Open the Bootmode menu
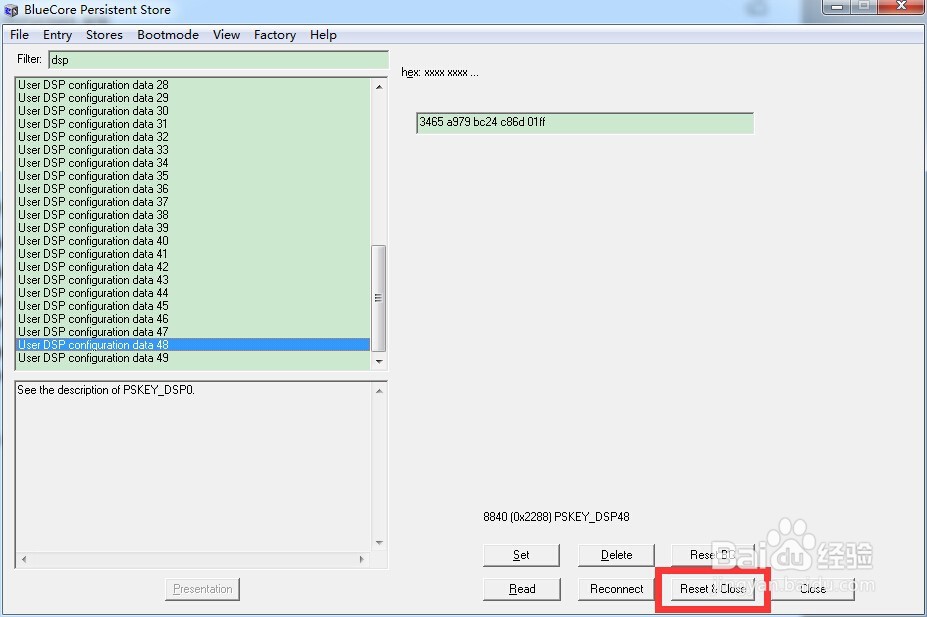The width and height of the screenshot is (927, 617). coord(168,35)
